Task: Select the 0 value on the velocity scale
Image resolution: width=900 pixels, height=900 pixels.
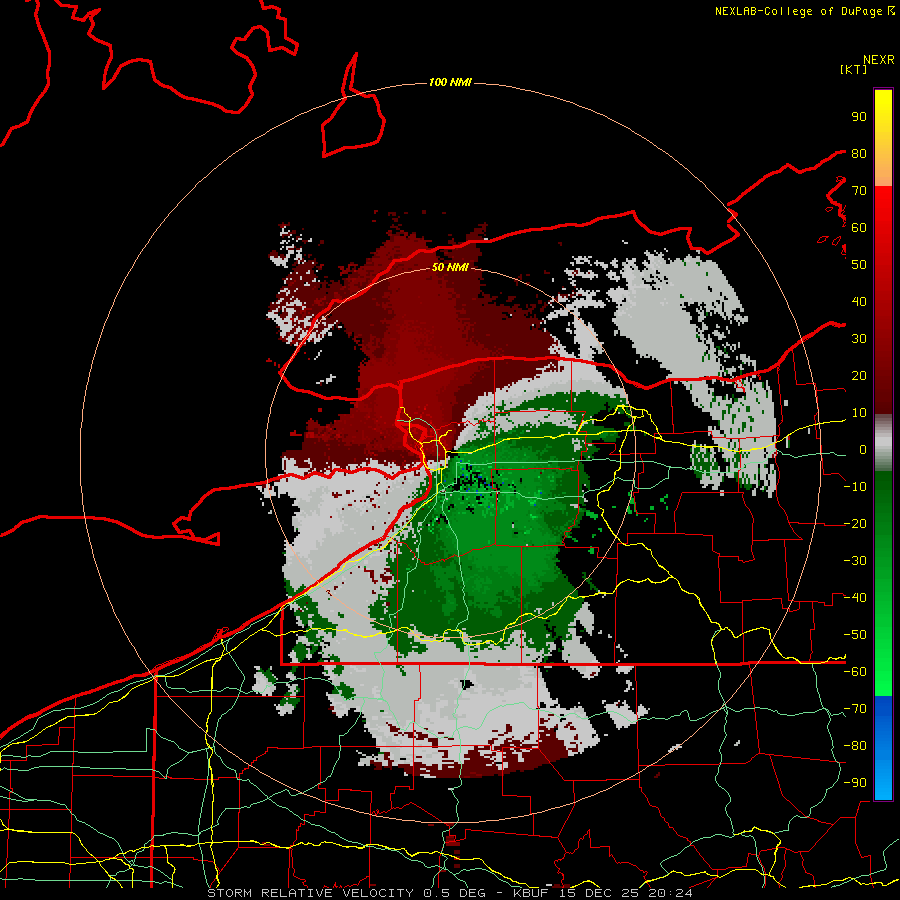Action: point(862,449)
